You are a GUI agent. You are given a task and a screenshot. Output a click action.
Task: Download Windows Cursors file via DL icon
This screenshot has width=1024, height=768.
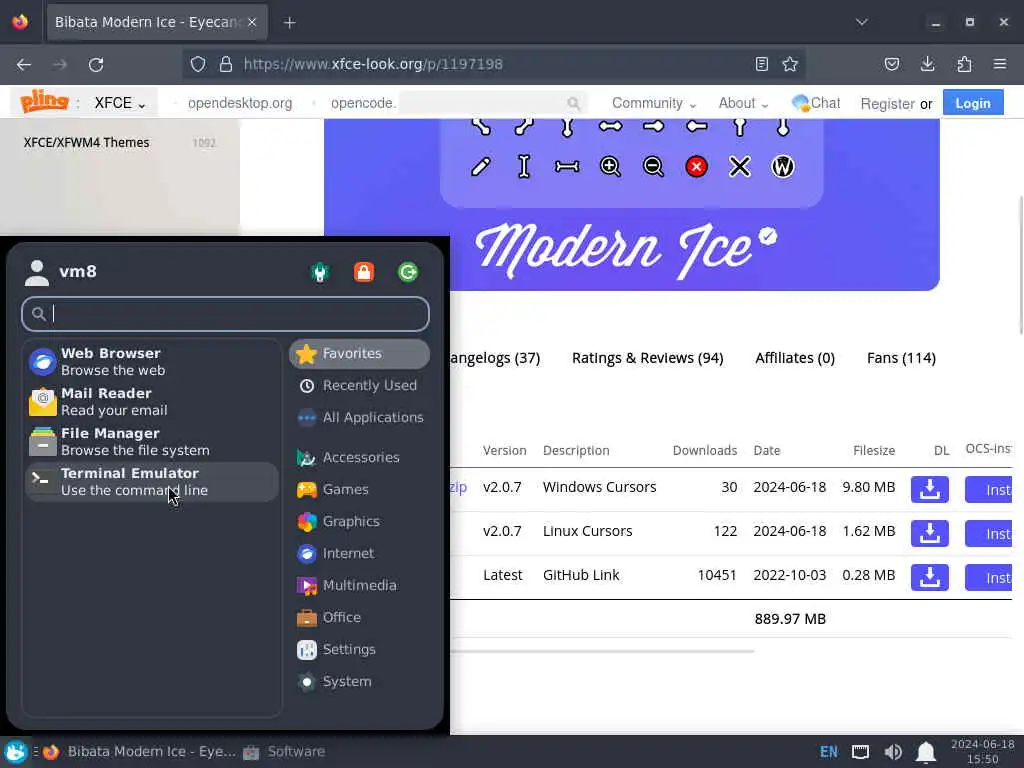(929, 489)
